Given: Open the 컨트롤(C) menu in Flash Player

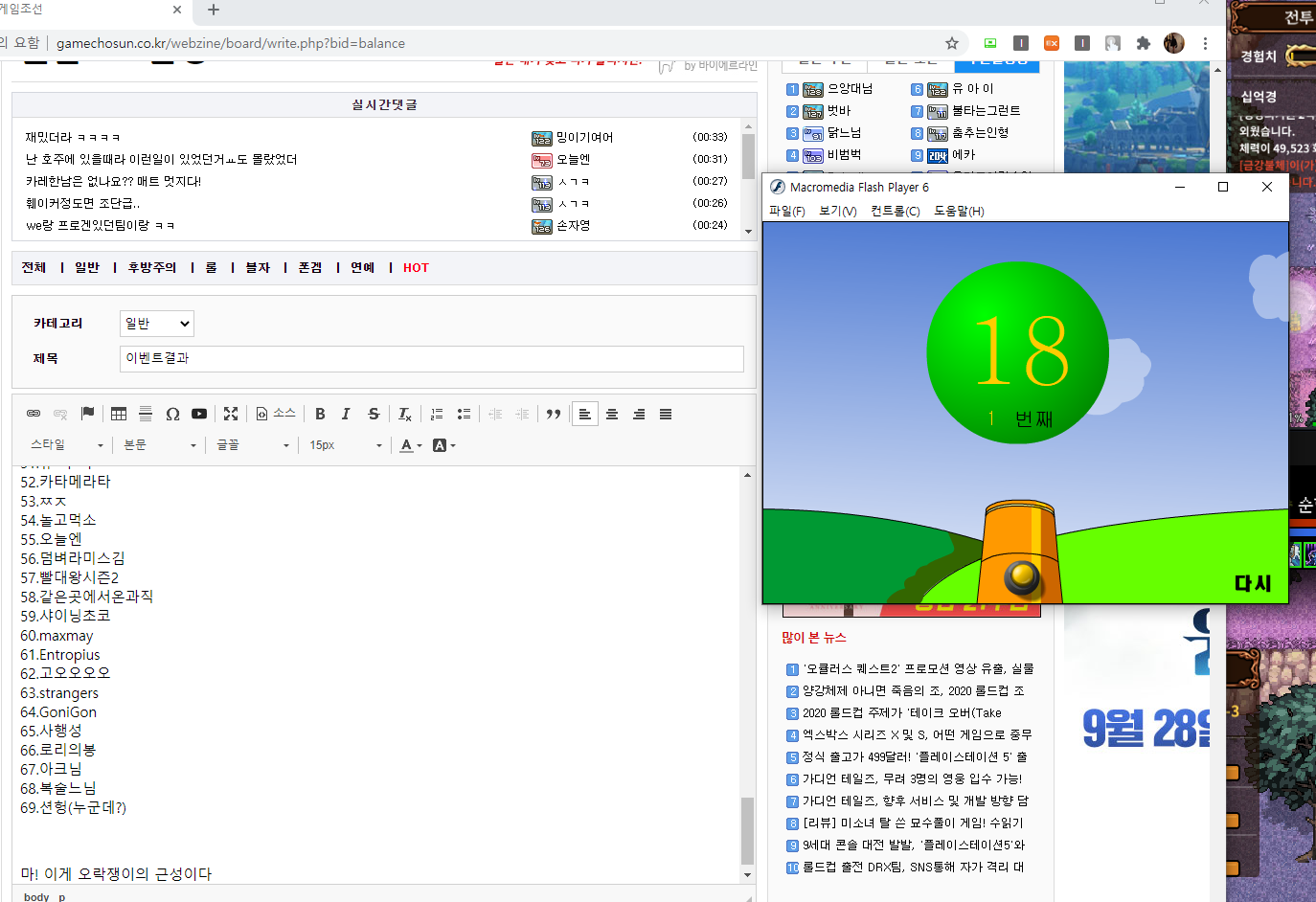Looking at the screenshot, I should (896, 211).
